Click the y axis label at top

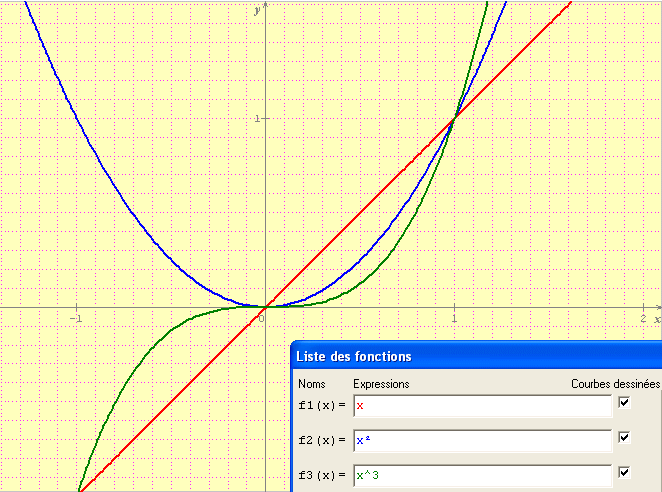257,9
